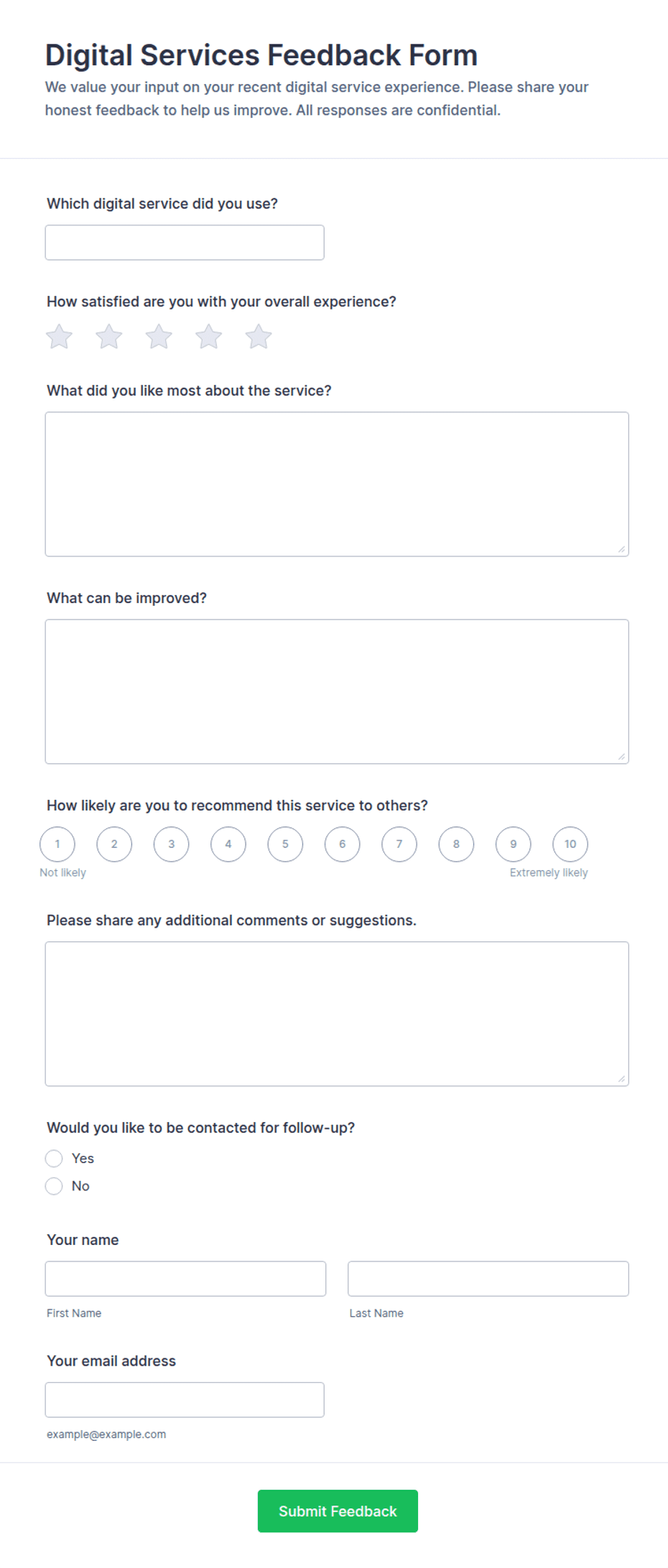
Task: Rate overall experience one star
Action: click(x=59, y=337)
